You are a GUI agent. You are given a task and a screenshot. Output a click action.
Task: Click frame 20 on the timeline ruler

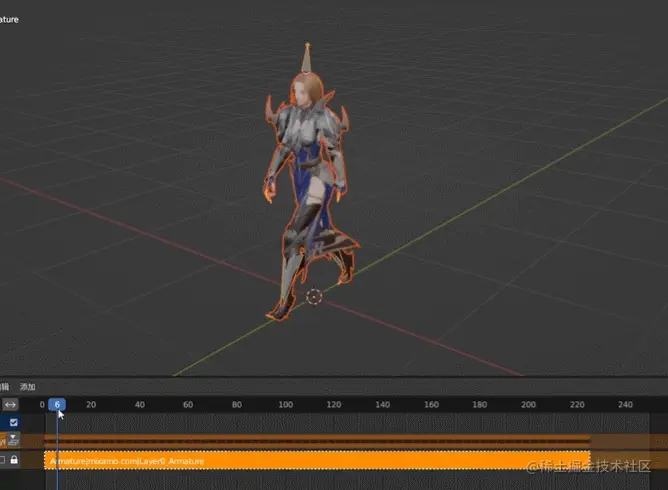91,404
